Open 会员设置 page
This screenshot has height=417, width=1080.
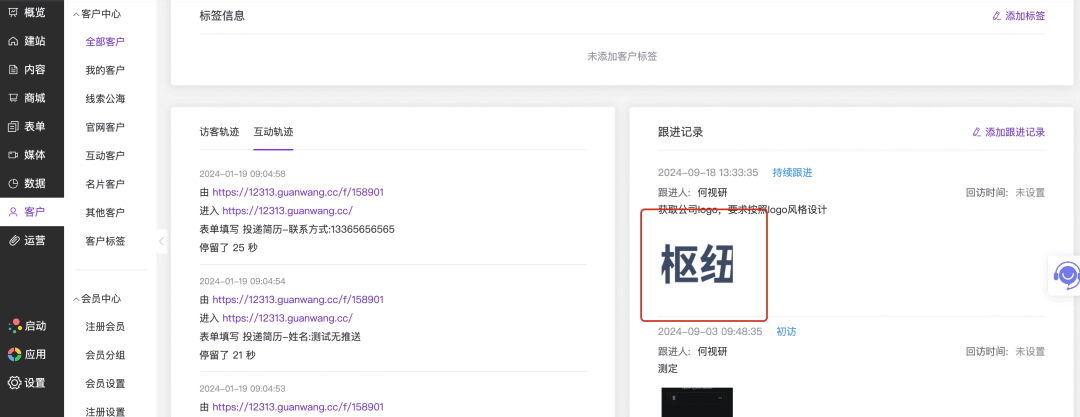(105, 383)
